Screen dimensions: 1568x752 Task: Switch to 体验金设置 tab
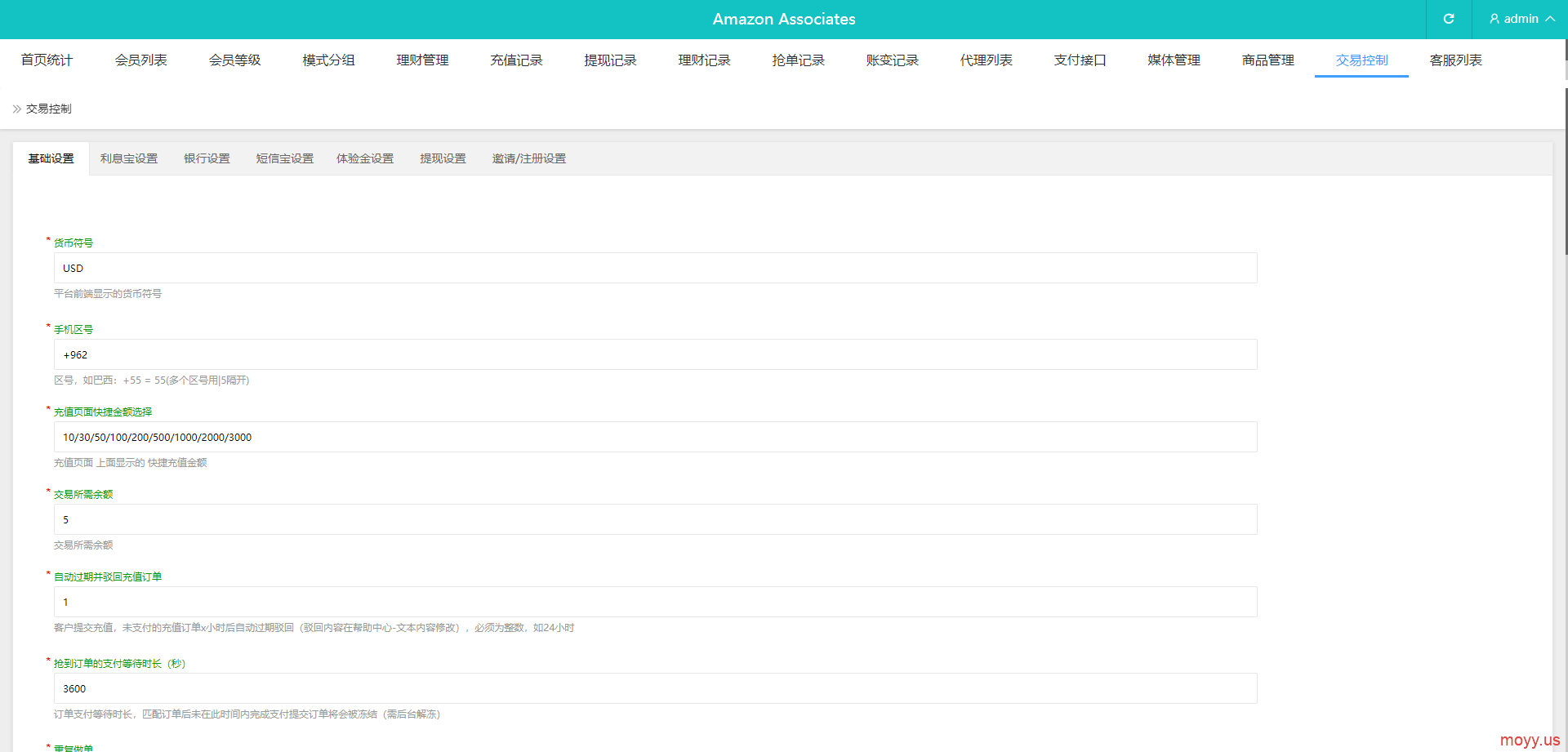click(x=365, y=158)
